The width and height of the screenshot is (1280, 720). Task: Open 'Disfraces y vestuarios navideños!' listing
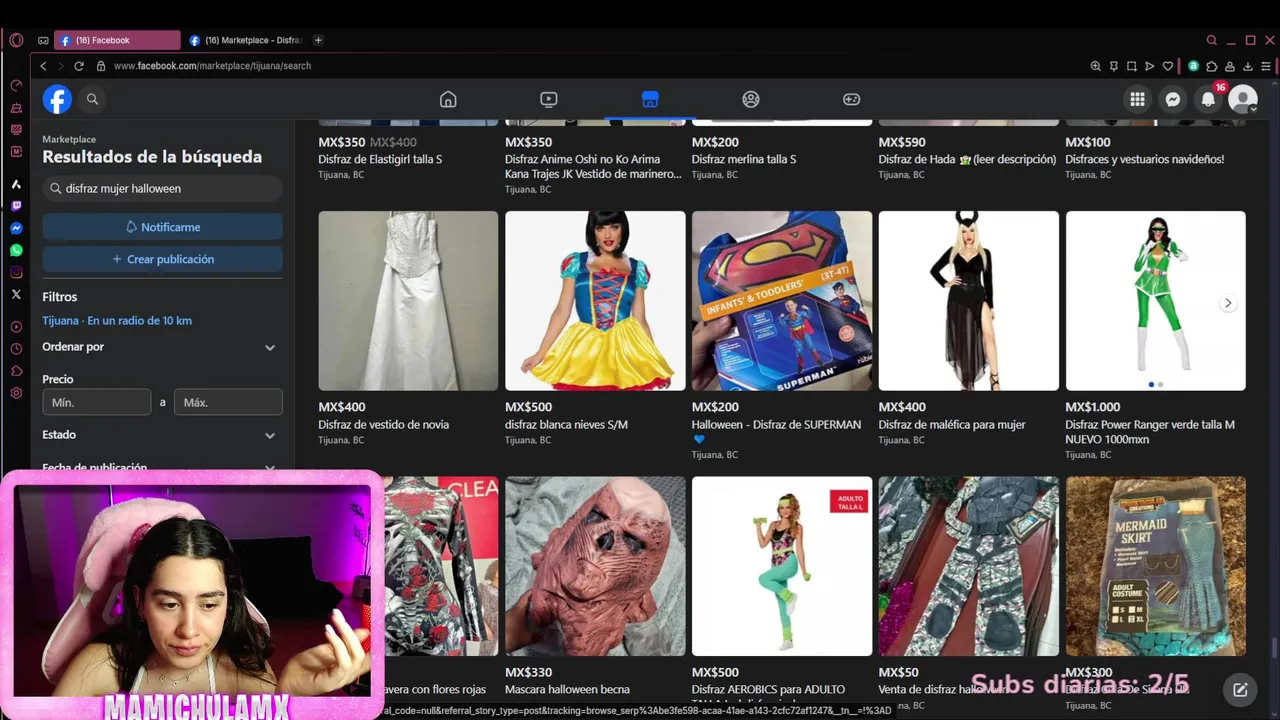[x=1144, y=159]
